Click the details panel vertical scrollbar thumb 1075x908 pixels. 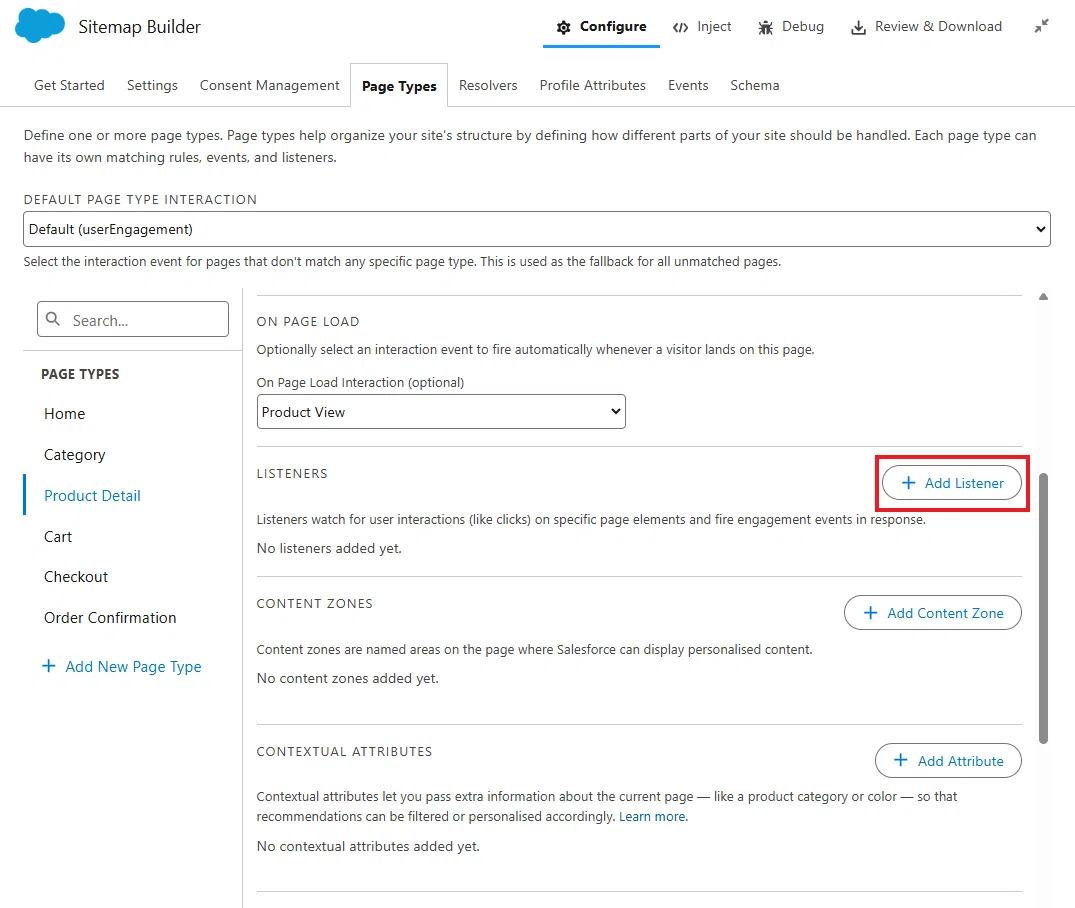click(1043, 608)
